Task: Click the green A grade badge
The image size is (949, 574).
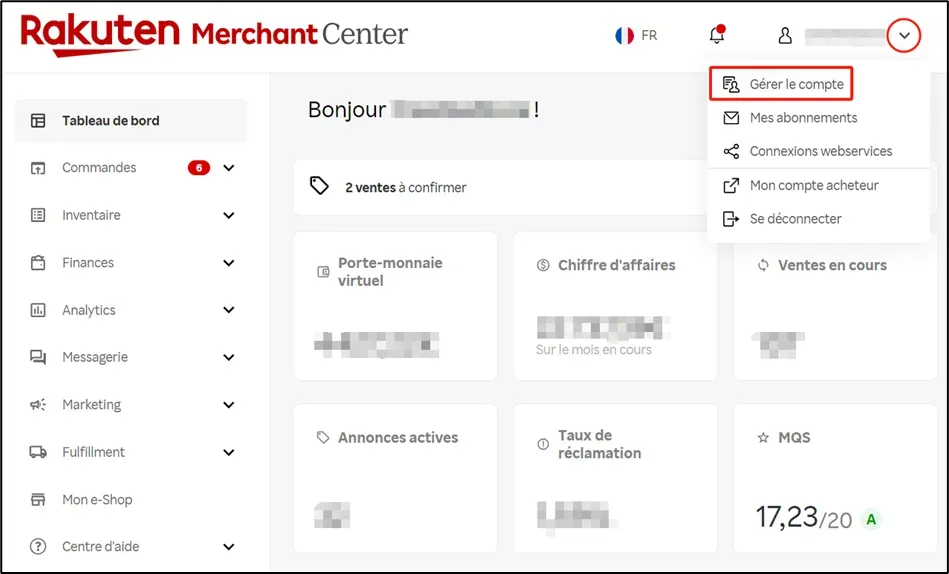Action: point(871,520)
